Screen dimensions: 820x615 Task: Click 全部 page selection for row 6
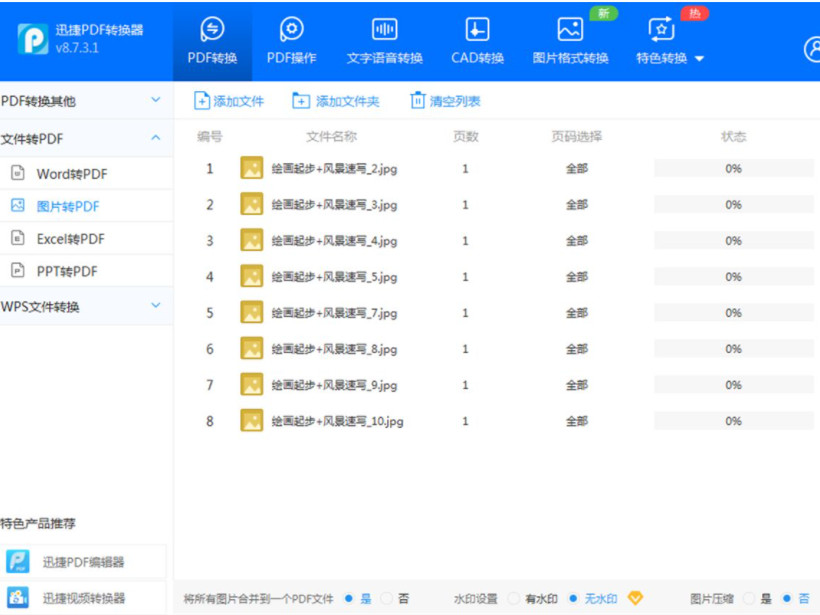pyautogui.click(x=577, y=349)
